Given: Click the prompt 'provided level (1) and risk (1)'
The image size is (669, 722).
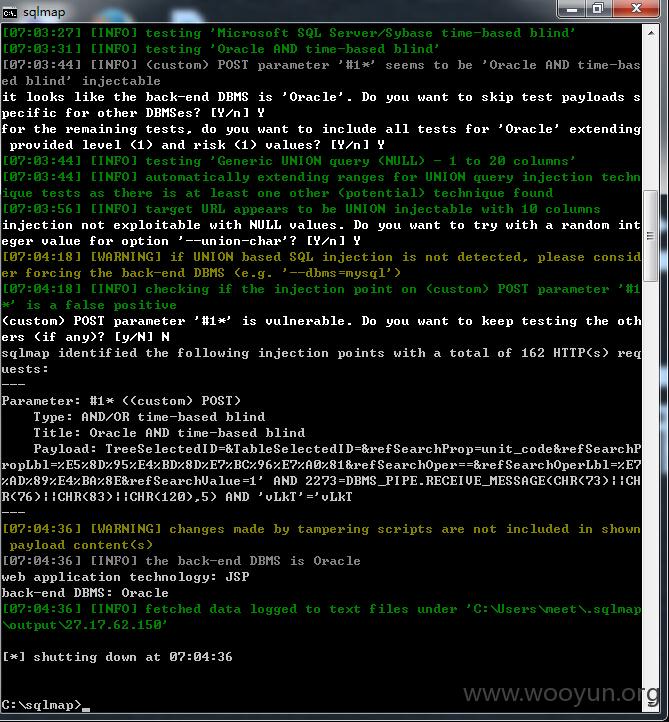Looking at the screenshot, I should 197,145.
